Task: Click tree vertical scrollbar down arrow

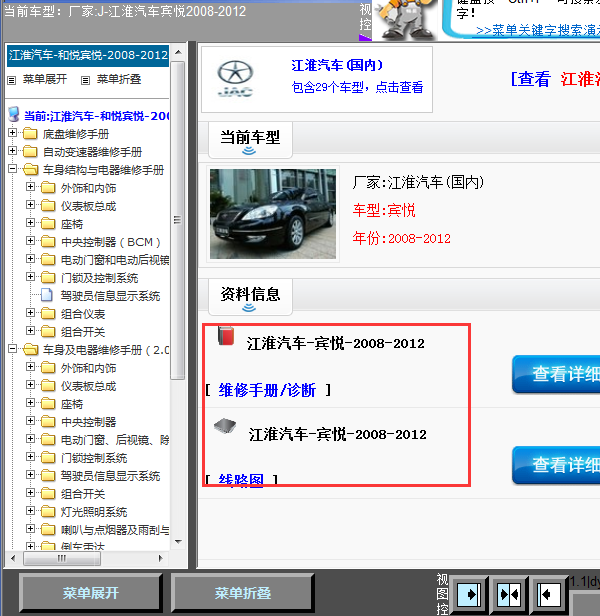Action: [178, 542]
